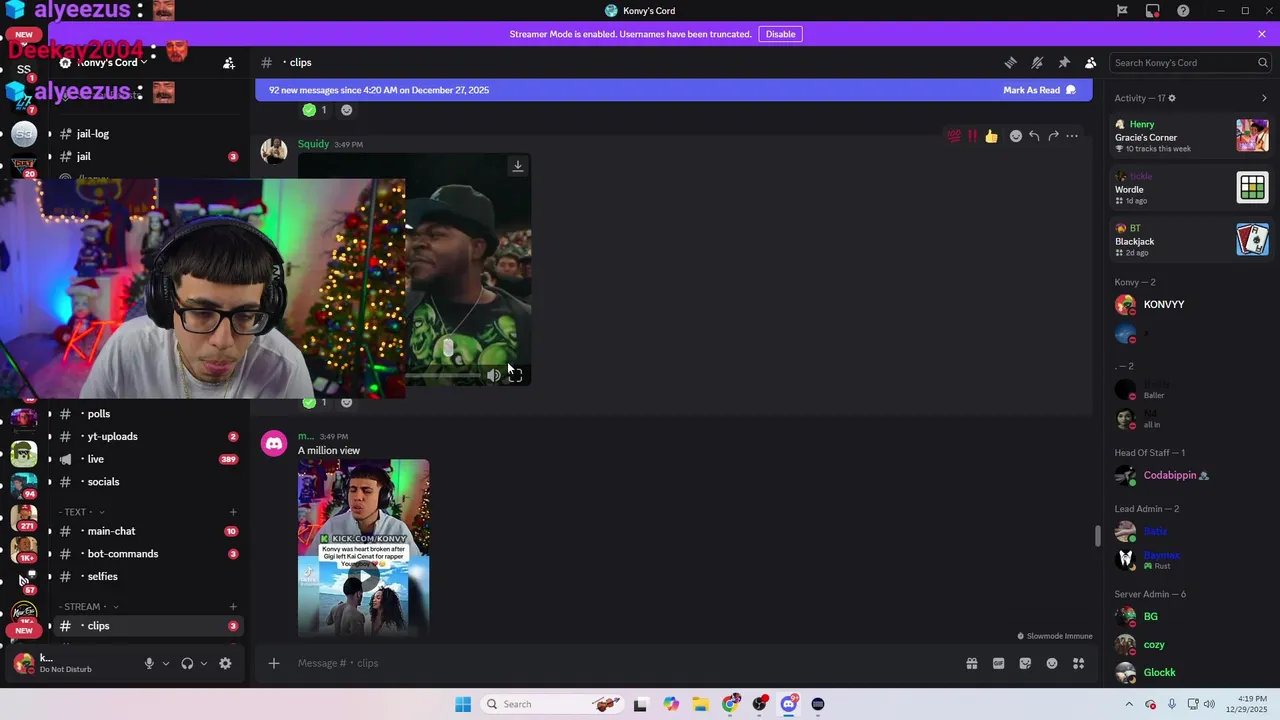The width and height of the screenshot is (1280, 720).
Task: Toggle channel notification mute bell
Action: (x=1037, y=62)
